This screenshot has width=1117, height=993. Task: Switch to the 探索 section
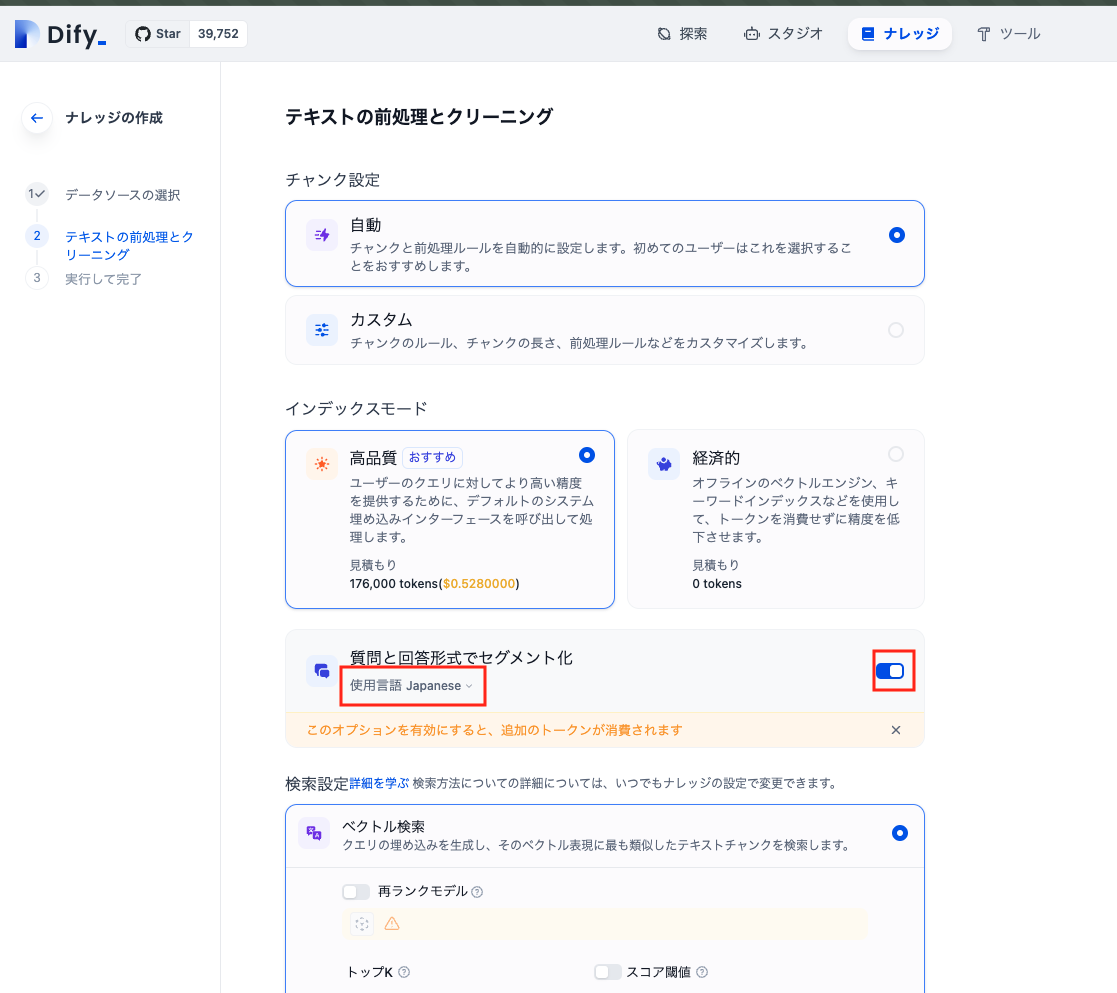(x=682, y=33)
